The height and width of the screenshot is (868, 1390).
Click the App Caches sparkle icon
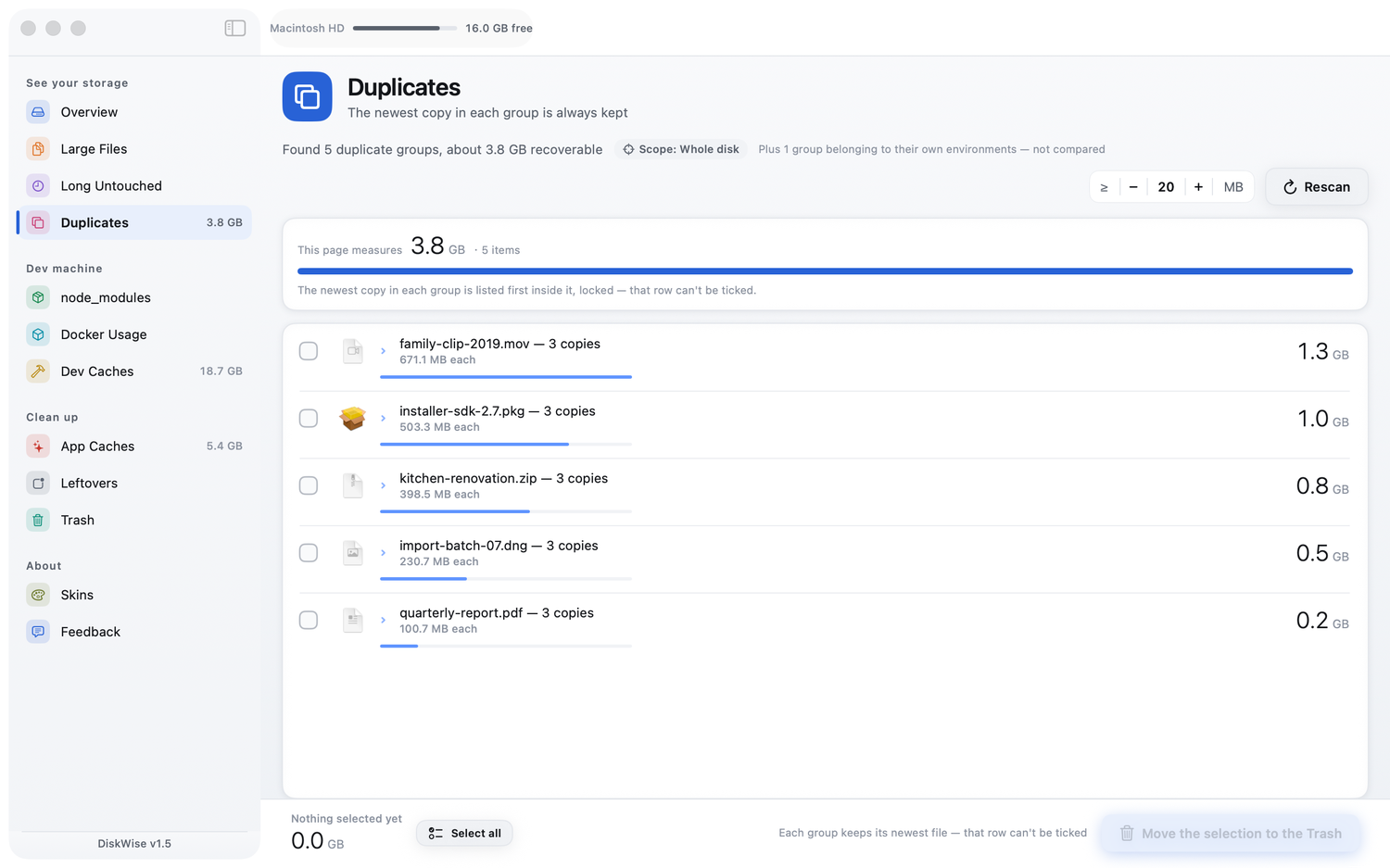pyautogui.click(x=38, y=447)
